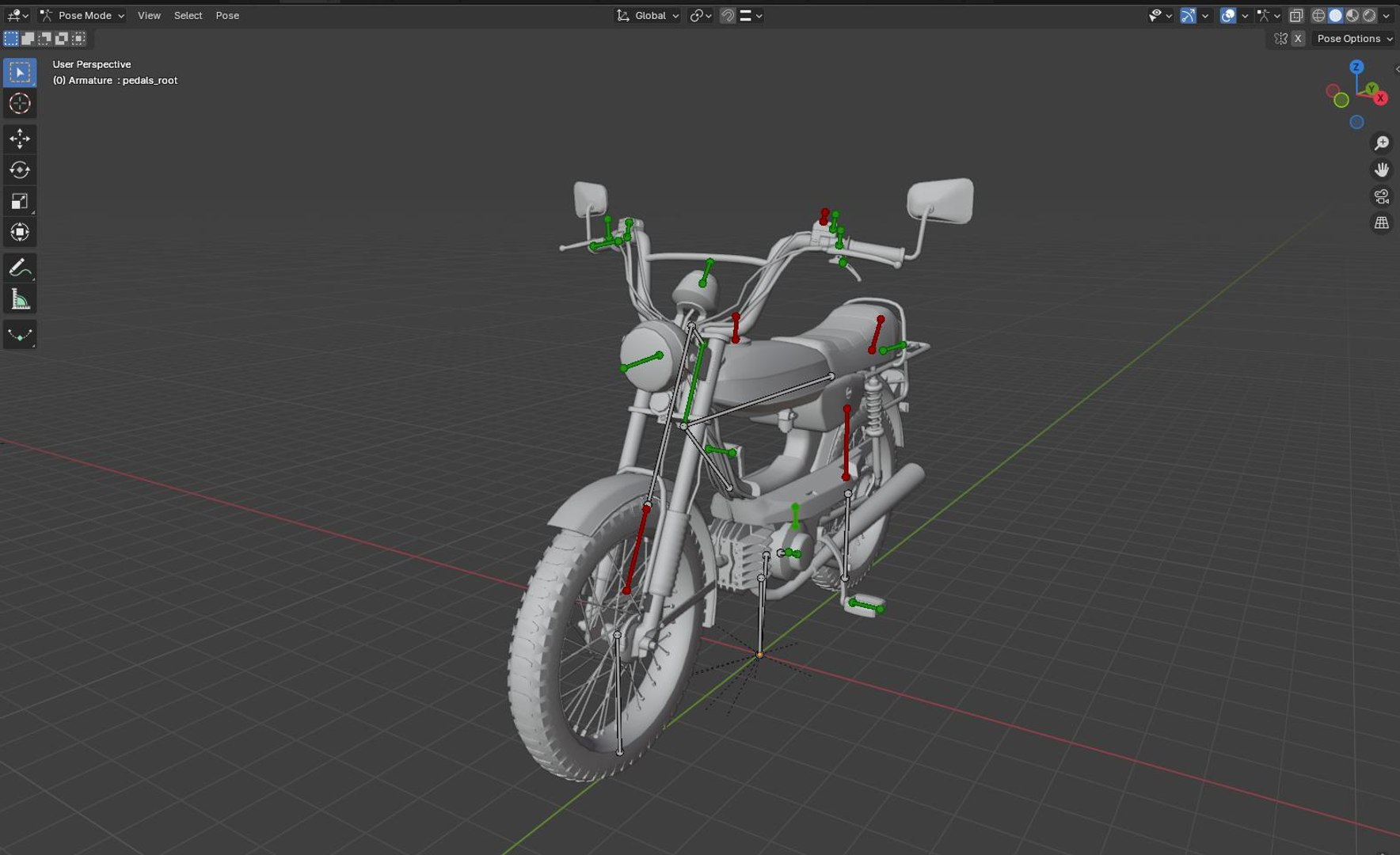Open the View menu

149,16
